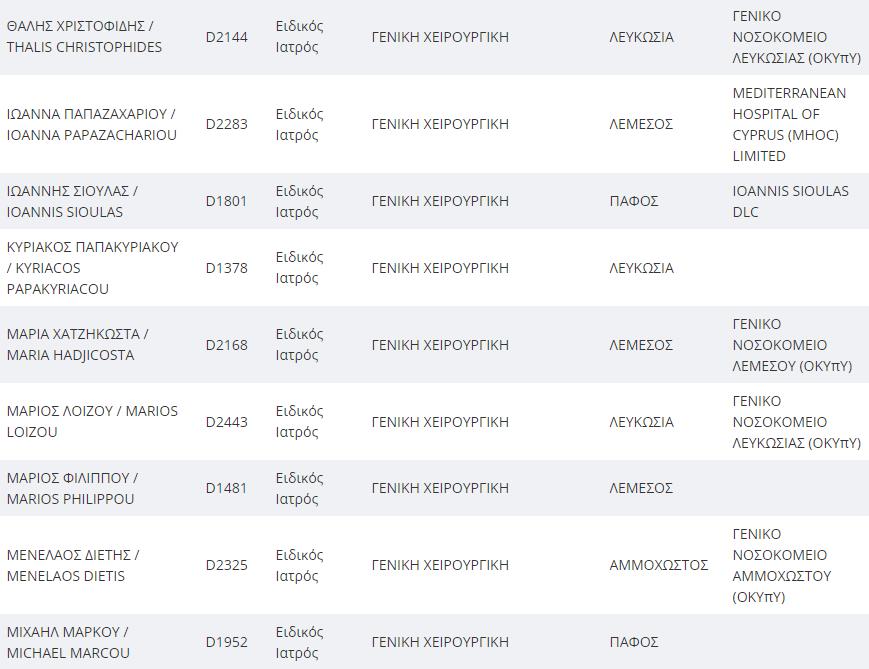Click registration code D2443
Viewport: 869px width, 669px height.
coord(227,422)
